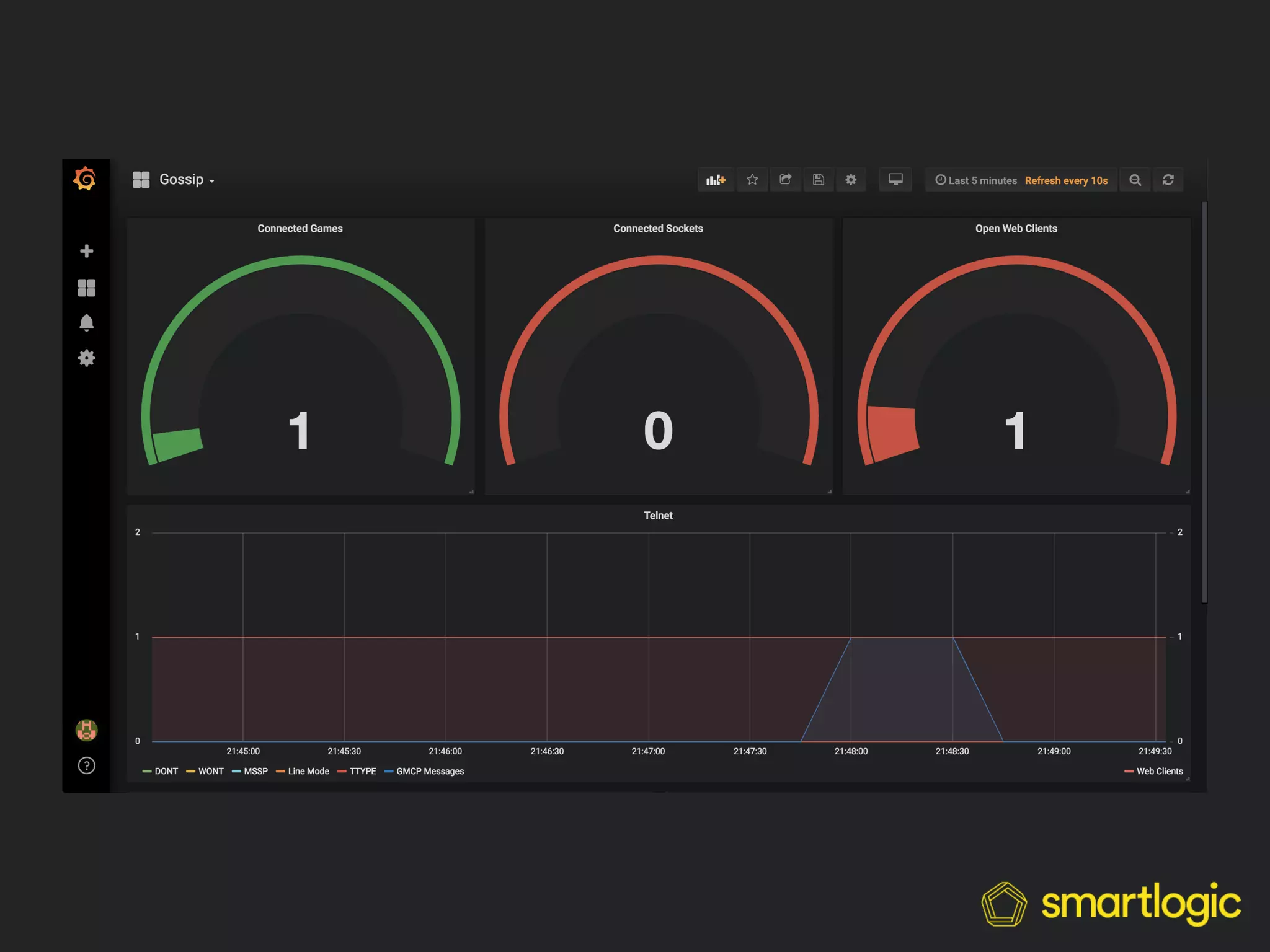Image resolution: width=1270 pixels, height=952 pixels.
Task: Cycle view mode with monitor icon
Action: pos(895,180)
